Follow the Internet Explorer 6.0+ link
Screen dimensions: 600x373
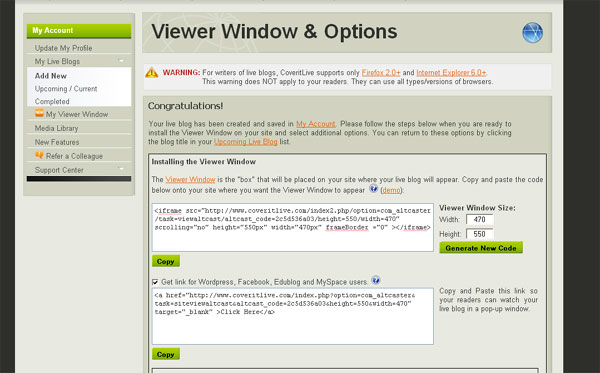pos(451,72)
